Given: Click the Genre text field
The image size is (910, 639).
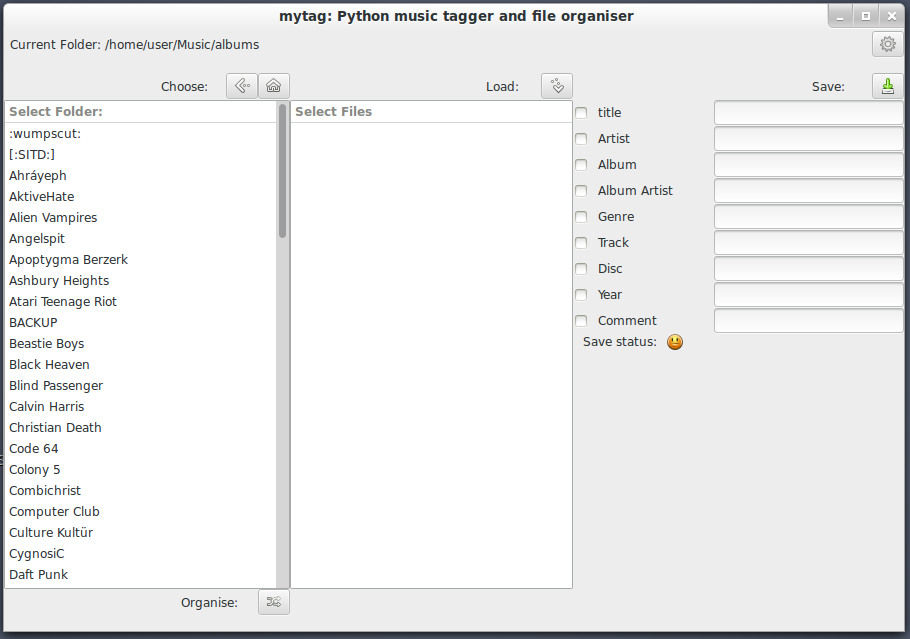Looking at the screenshot, I should (x=808, y=216).
